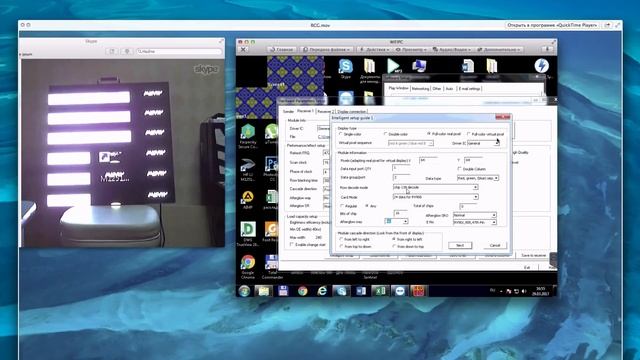Open the Data type dropdown
640x360 pixels.
pyautogui.click(x=478, y=178)
